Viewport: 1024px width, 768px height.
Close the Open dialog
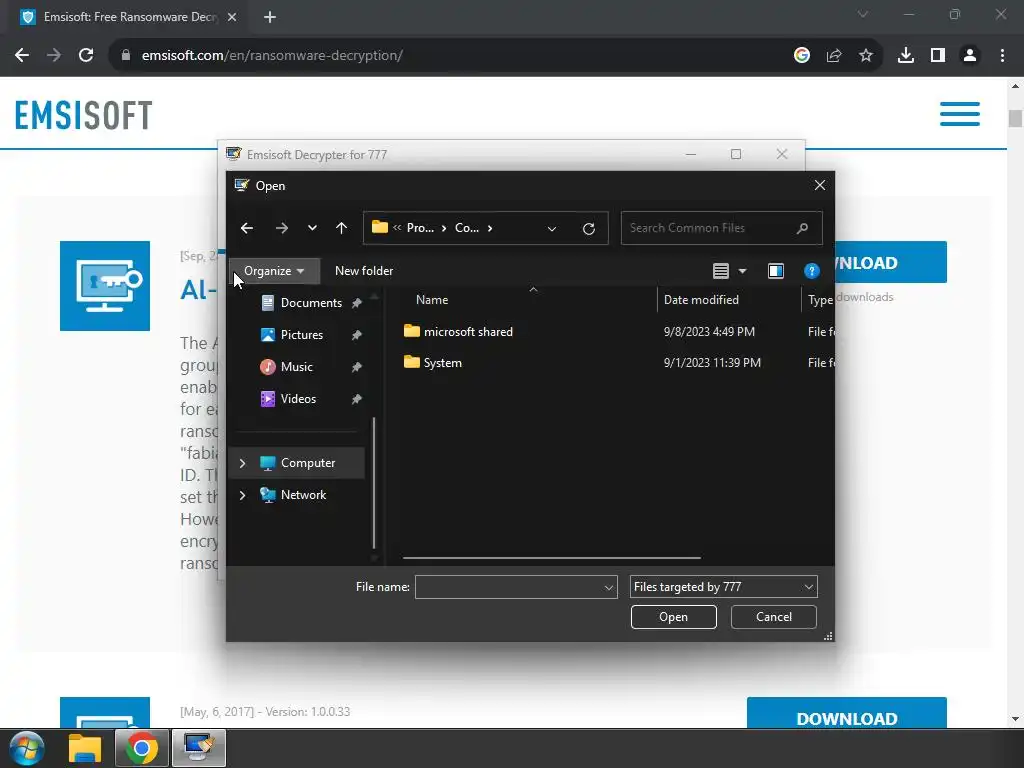(820, 185)
